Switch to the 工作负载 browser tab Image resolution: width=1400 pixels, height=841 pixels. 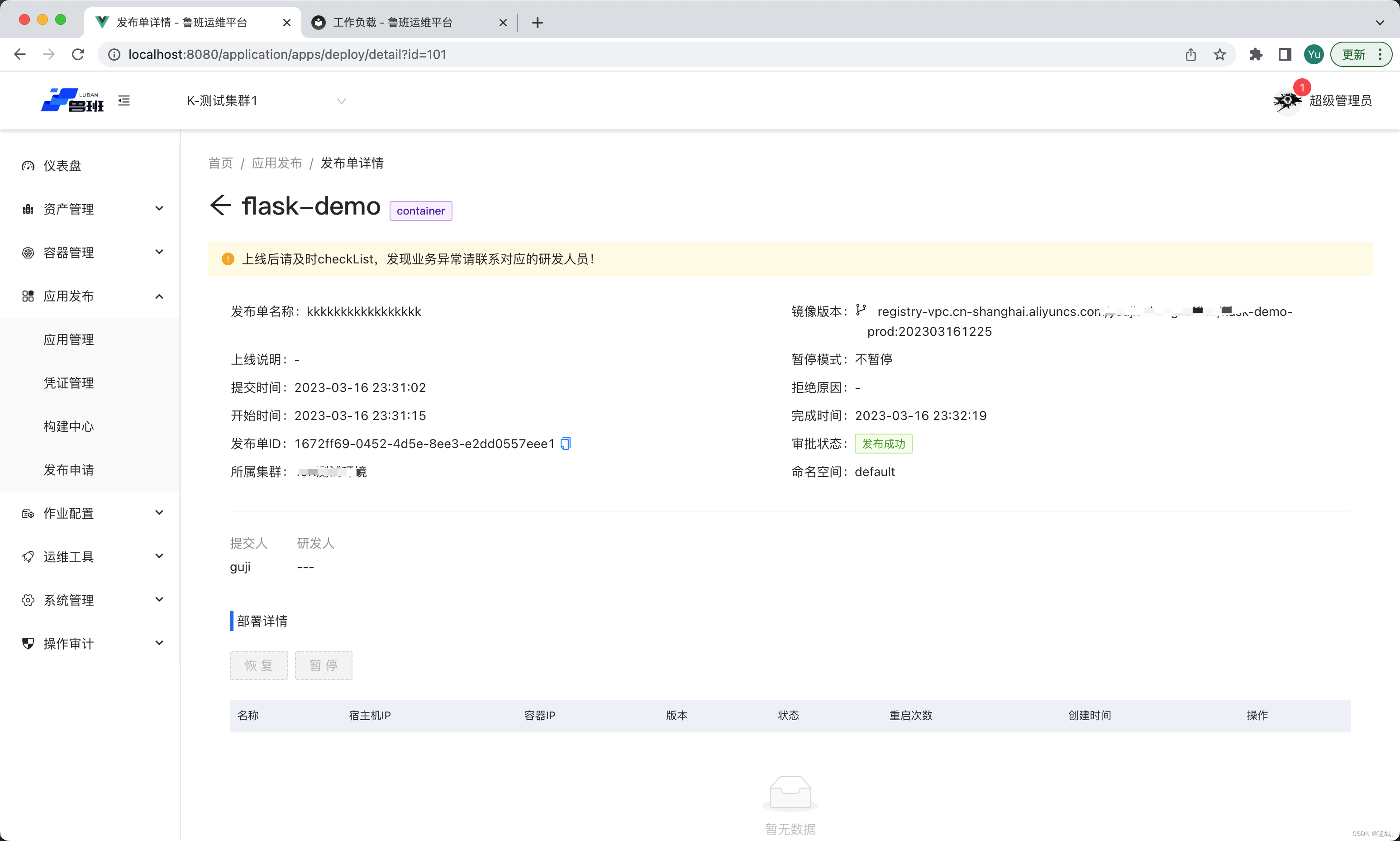click(x=392, y=23)
